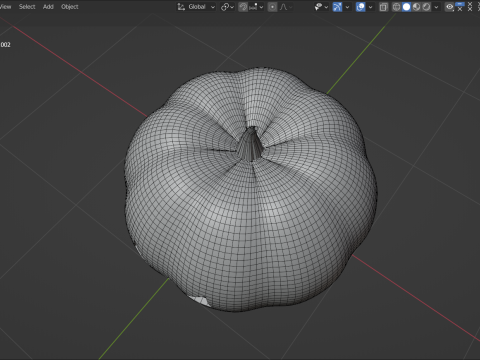Open Global transform orientation dropdown
The image size is (480, 360).
[196, 7]
